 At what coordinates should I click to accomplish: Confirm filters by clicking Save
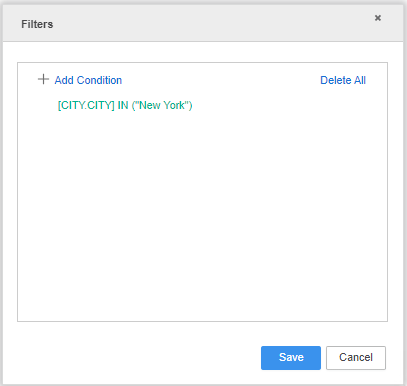291,358
